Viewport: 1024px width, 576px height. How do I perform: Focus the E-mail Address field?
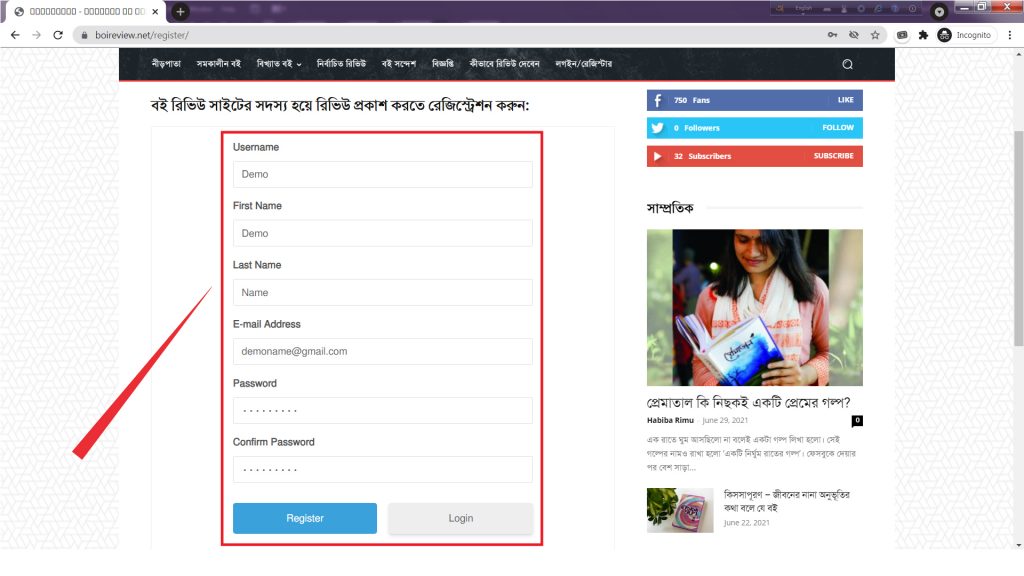[382, 352]
